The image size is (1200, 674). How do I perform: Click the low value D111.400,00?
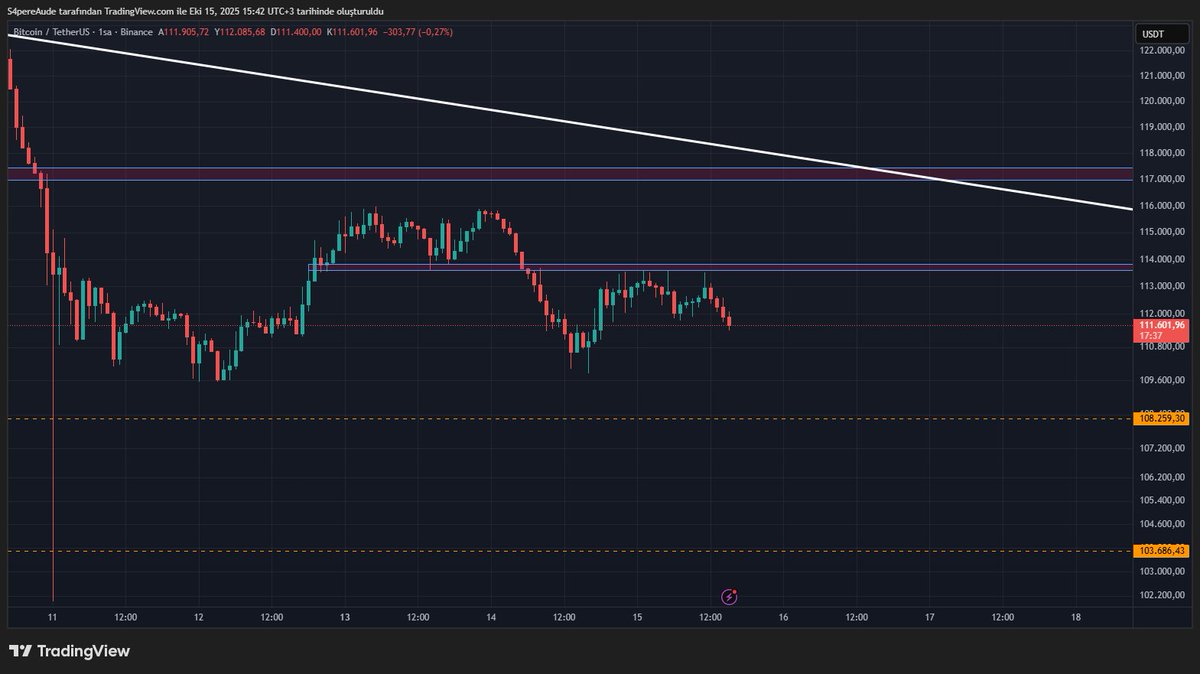click(295, 32)
